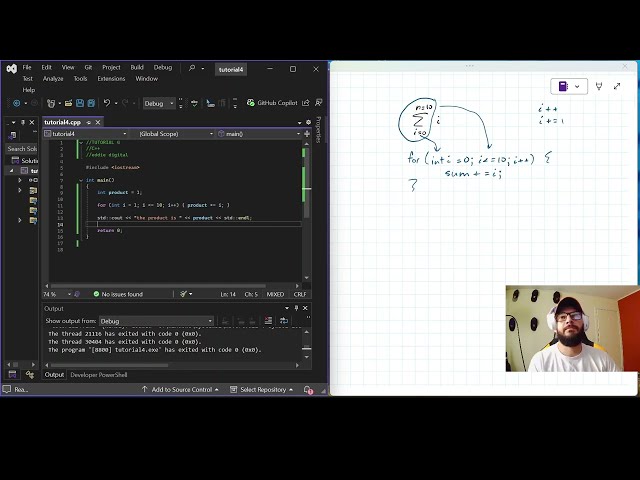Pin the Output panel

pyautogui.click(x=296, y=308)
